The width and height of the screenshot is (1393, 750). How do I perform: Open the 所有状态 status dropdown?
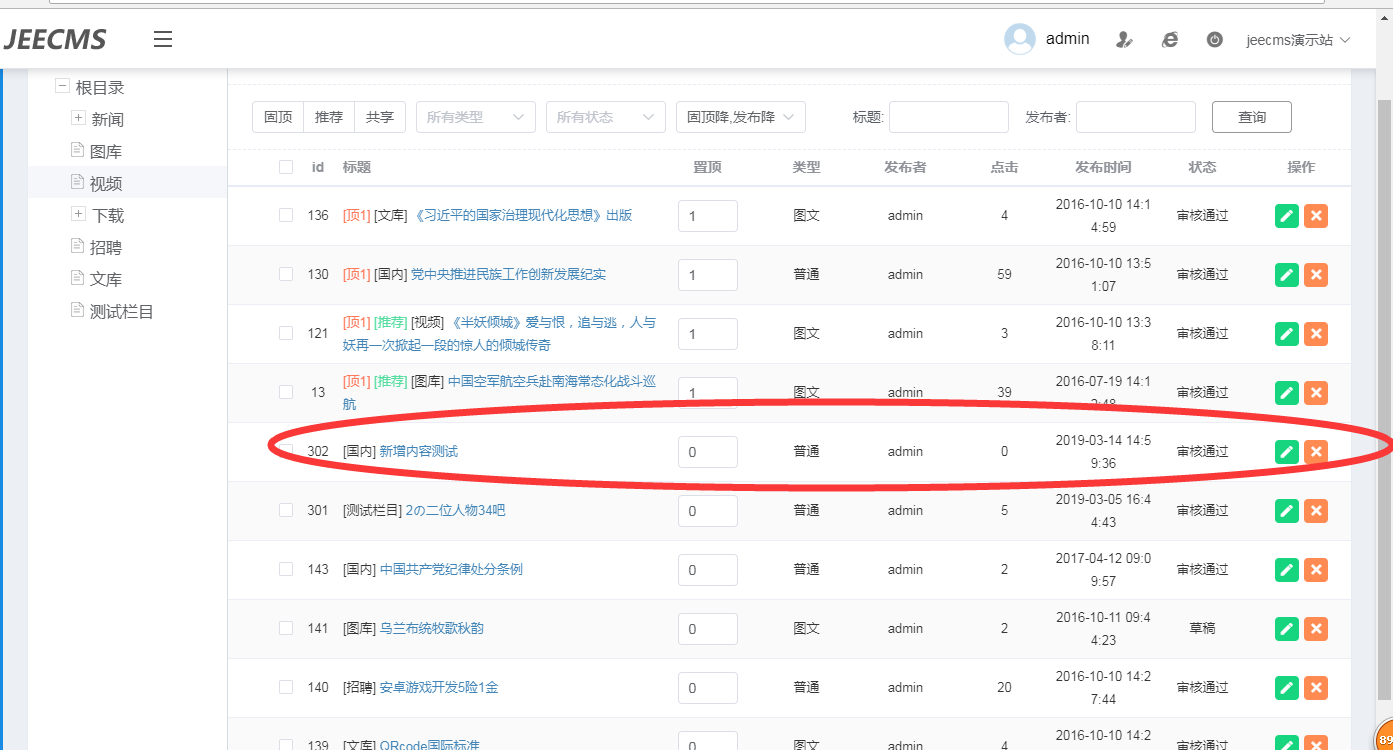tap(605, 117)
